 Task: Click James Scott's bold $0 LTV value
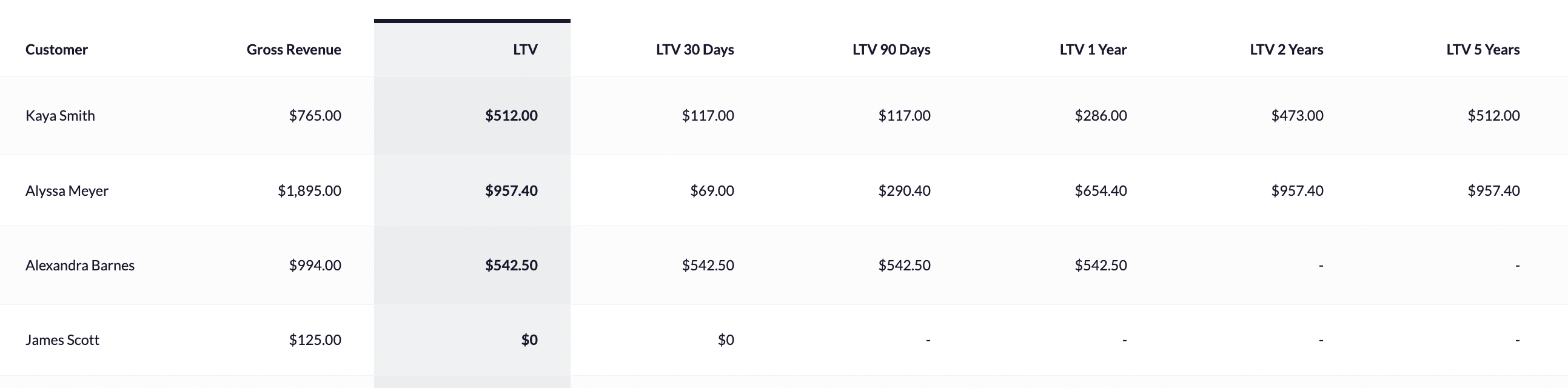point(529,340)
